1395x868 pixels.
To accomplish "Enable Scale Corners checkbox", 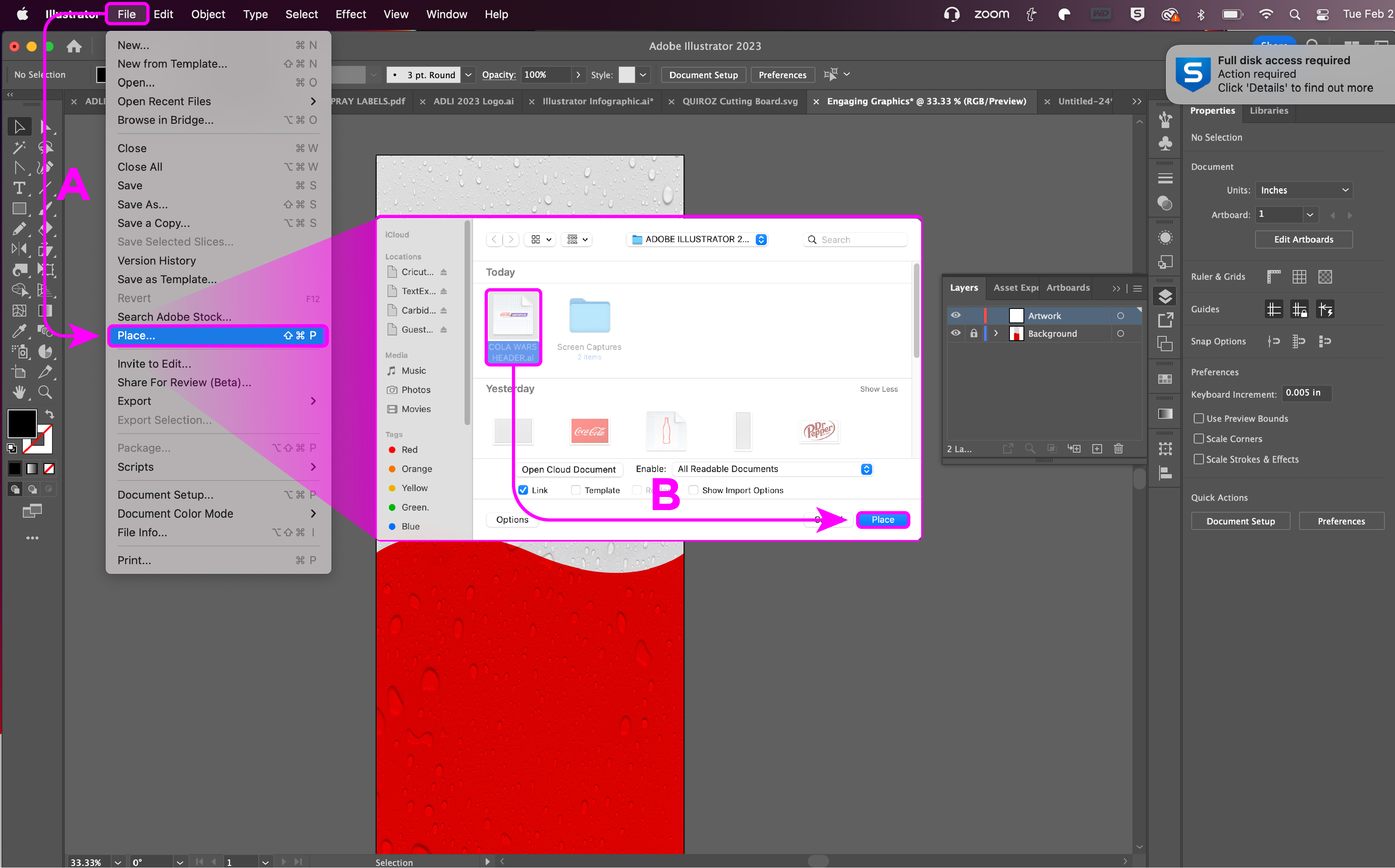I will [1199, 439].
